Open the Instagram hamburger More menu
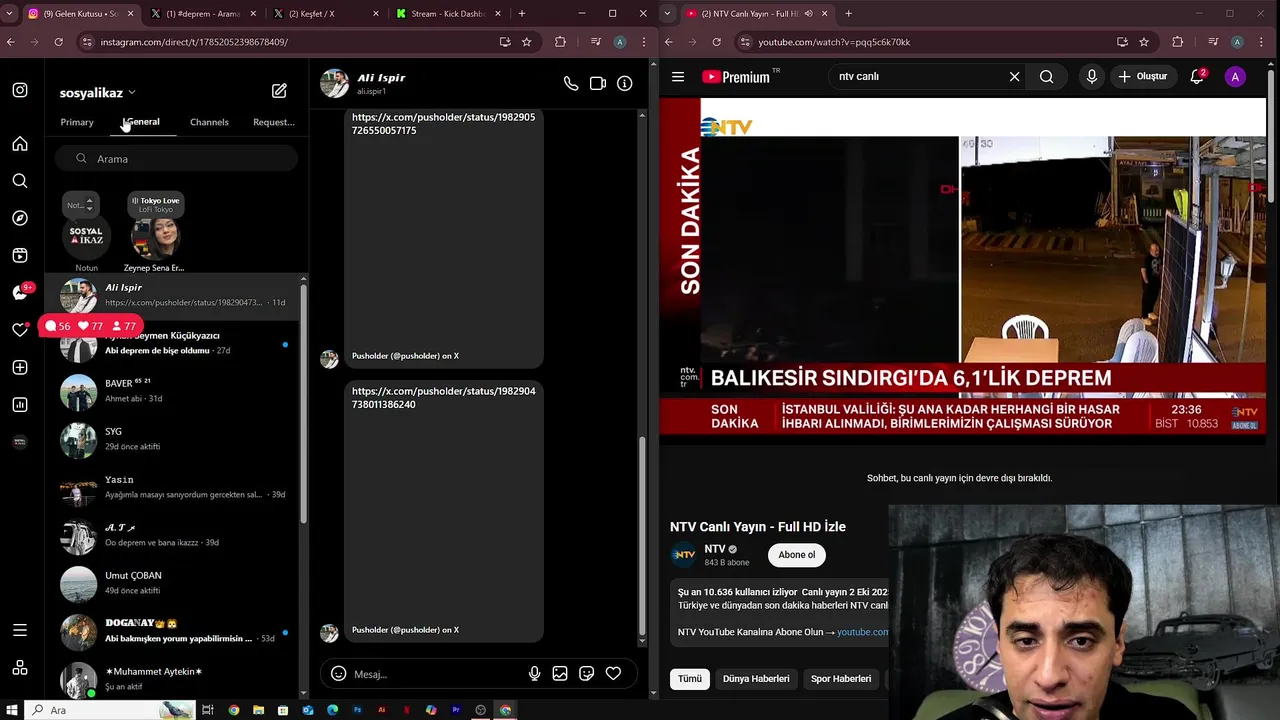The height and width of the screenshot is (720, 1280). pyautogui.click(x=20, y=630)
